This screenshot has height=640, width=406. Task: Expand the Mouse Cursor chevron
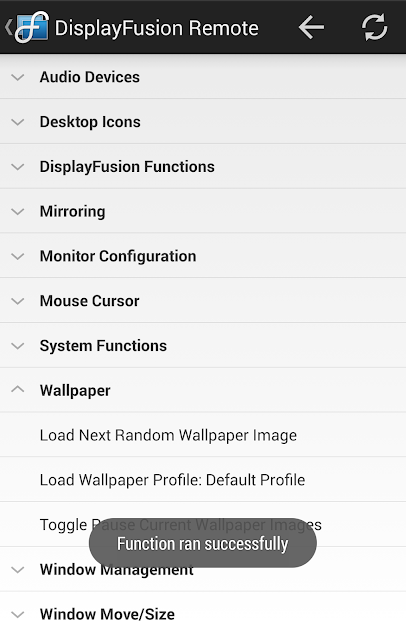click(18, 301)
